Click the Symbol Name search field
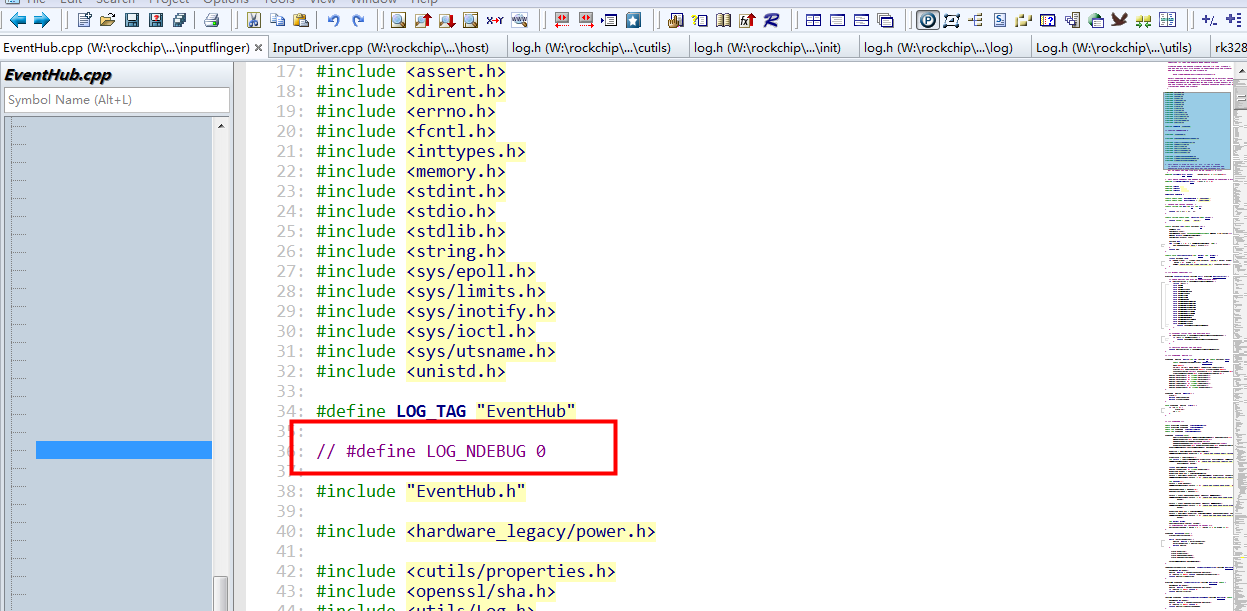 (x=117, y=100)
